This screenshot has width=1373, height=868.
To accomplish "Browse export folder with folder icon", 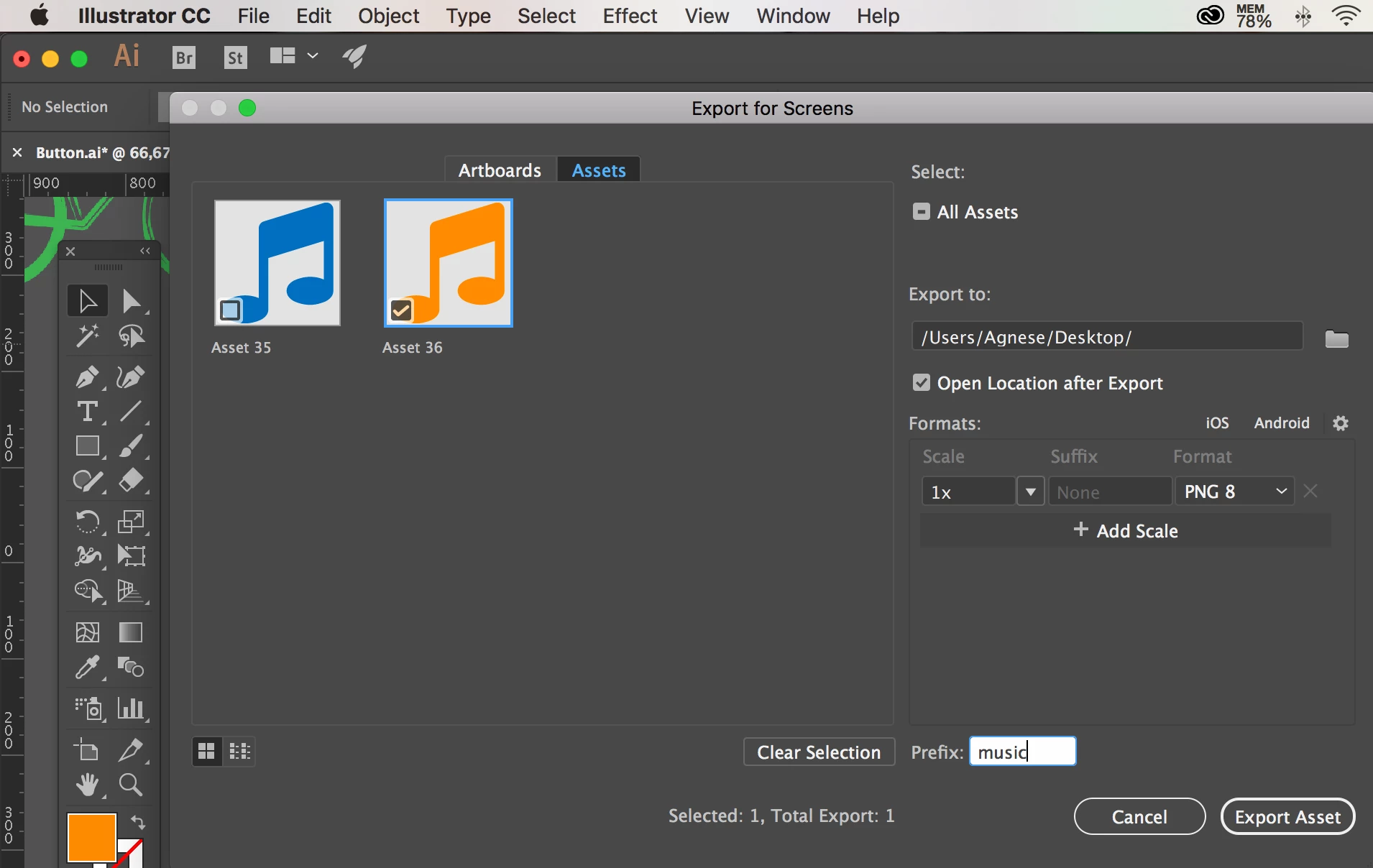I will [1337, 338].
